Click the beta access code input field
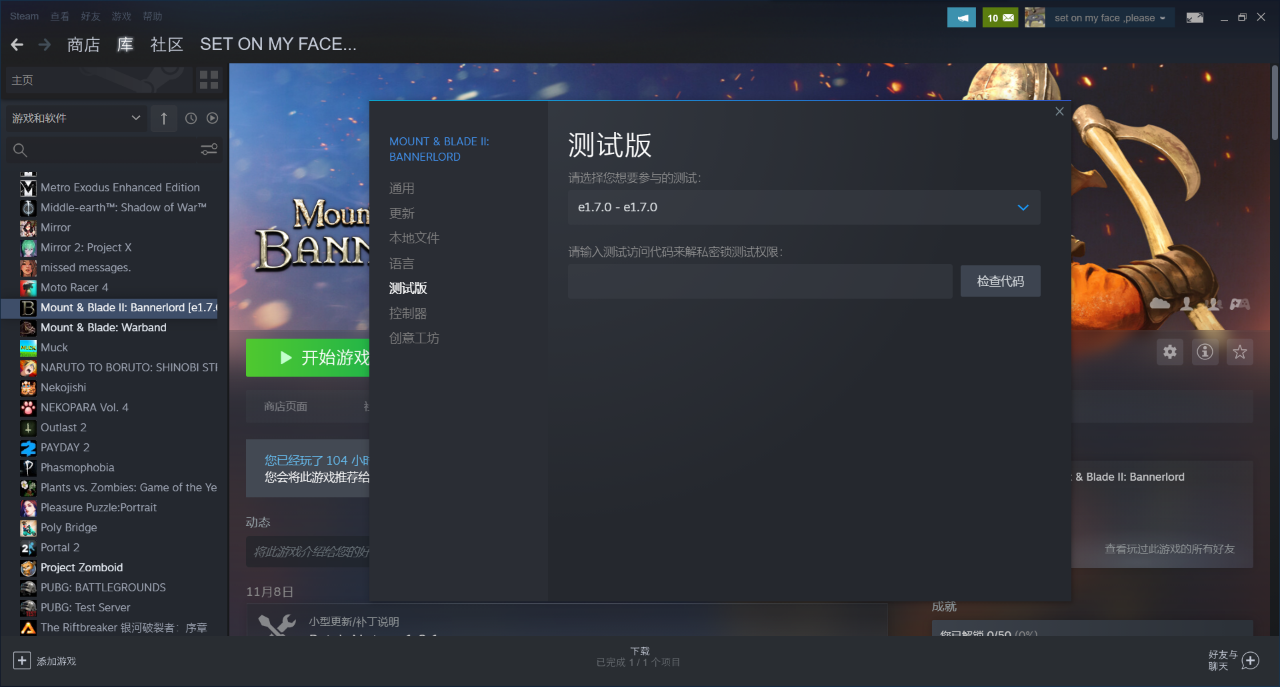1280x687 pixels. point(760,281)
